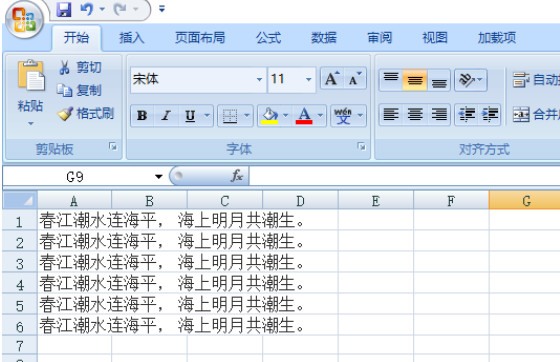Align cell text left
The height and width of the screenshot is (362, 560).
tap(391, 115)
